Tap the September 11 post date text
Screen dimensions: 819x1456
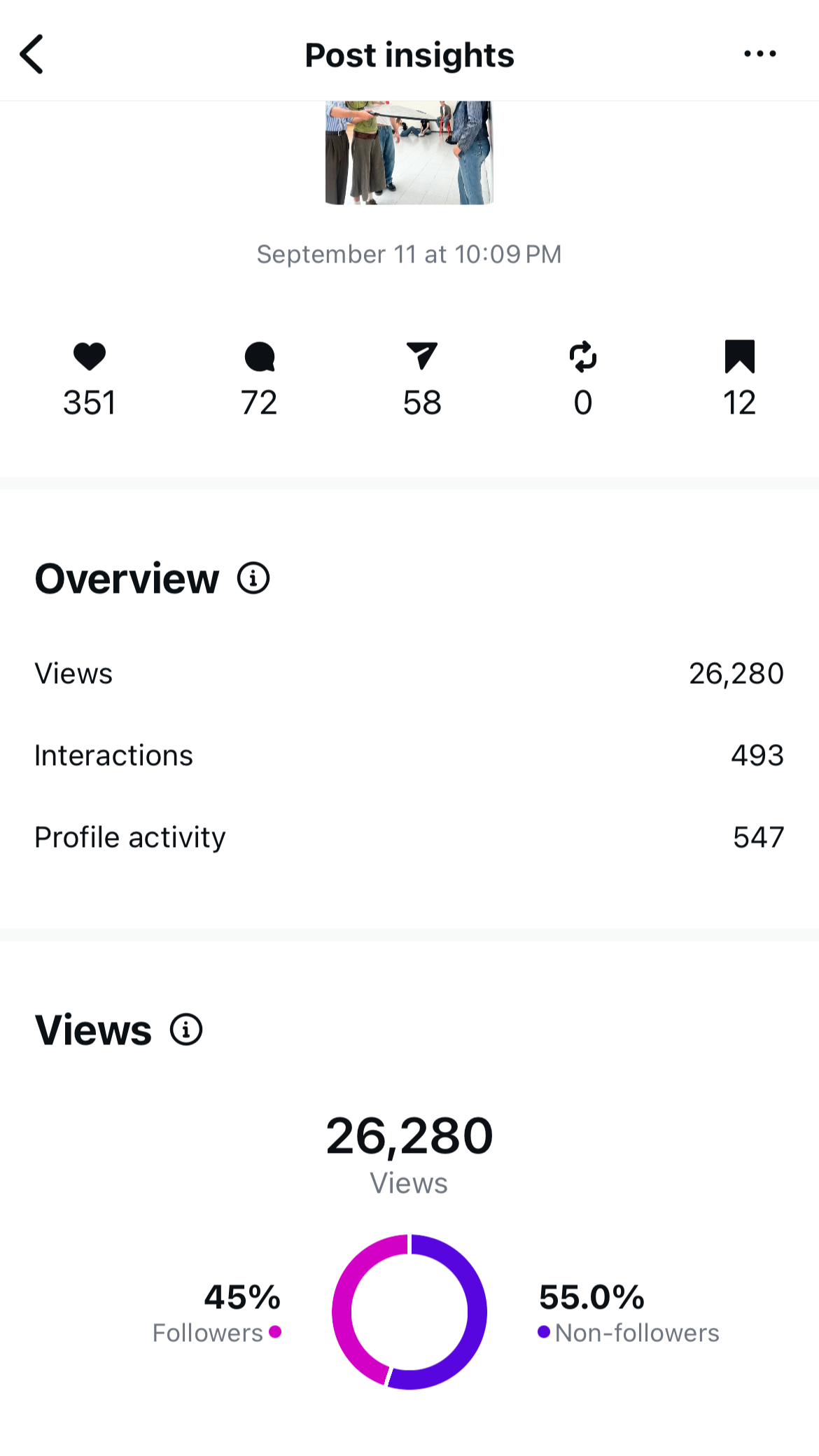tap(409, 254)
